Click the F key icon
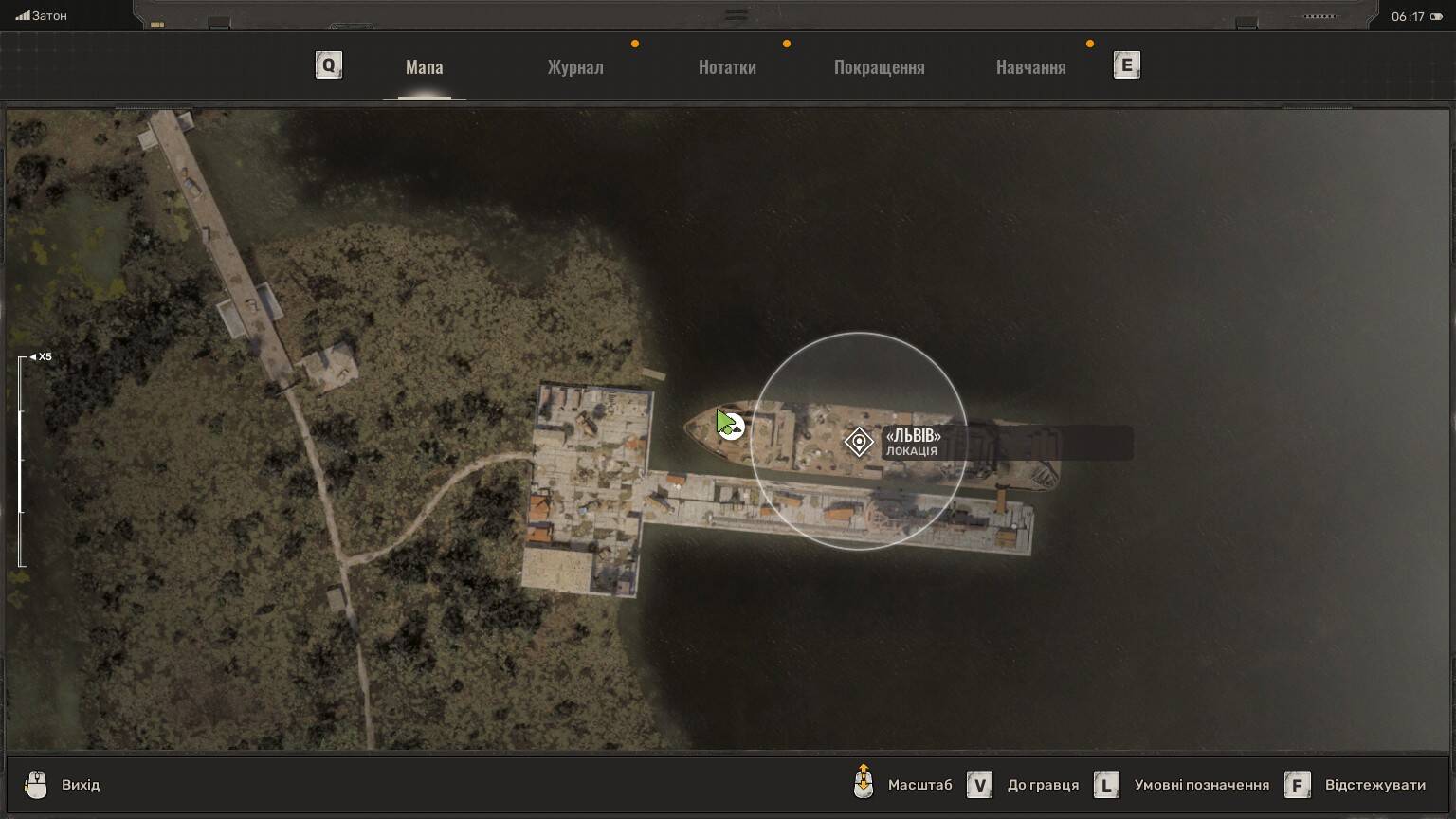The image size is (1456, 819). 1297,785
